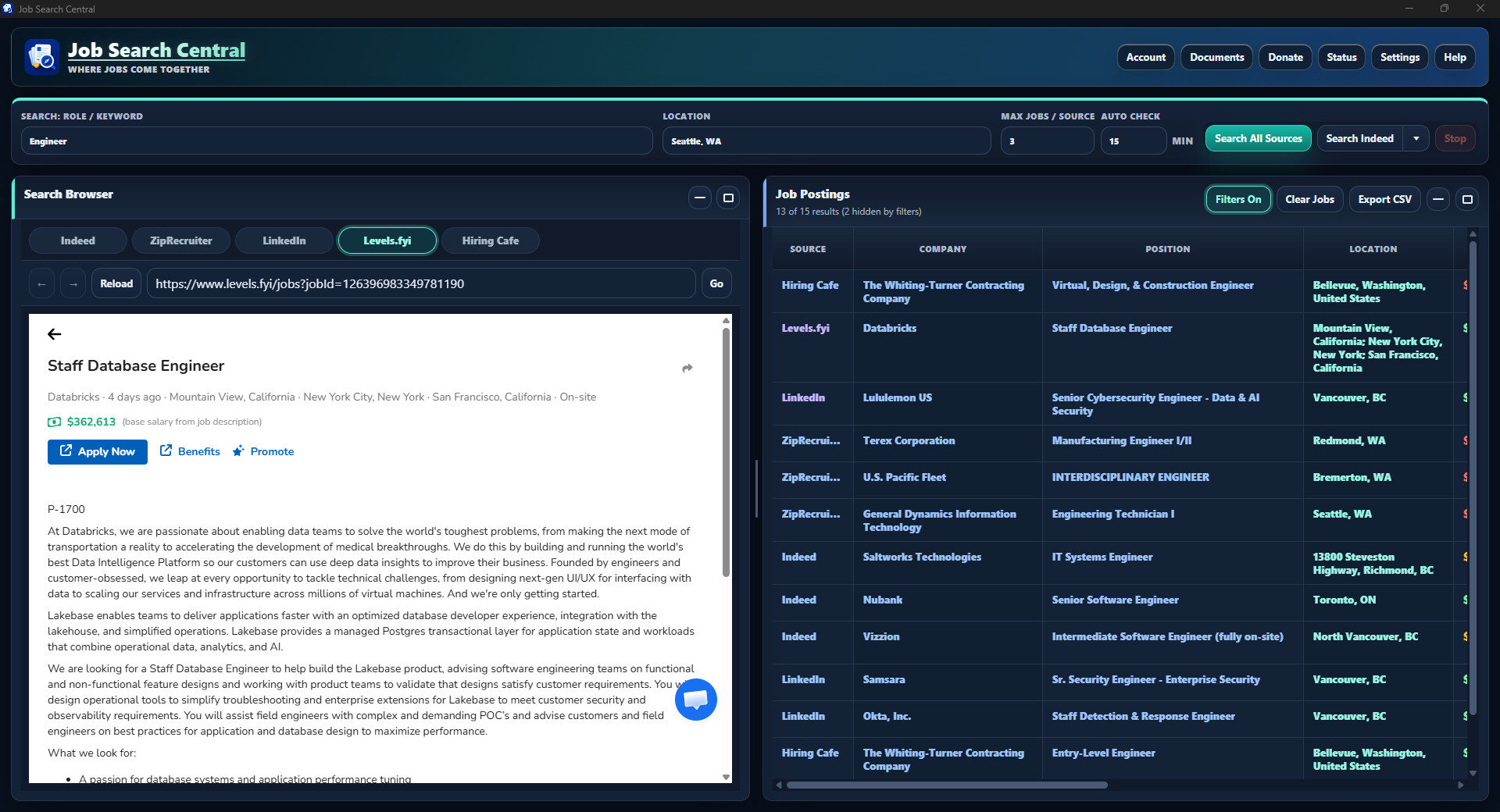Image resolution: width=1500 pixels, height=812 pixels.
Task: Open the Status page
Action: click(x=1342, y=58)
